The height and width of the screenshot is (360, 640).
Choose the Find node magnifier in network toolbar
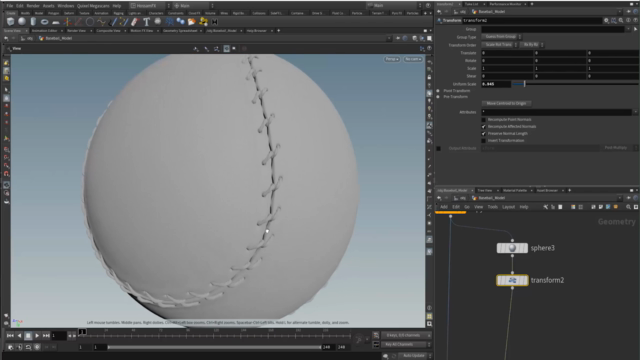629,207
